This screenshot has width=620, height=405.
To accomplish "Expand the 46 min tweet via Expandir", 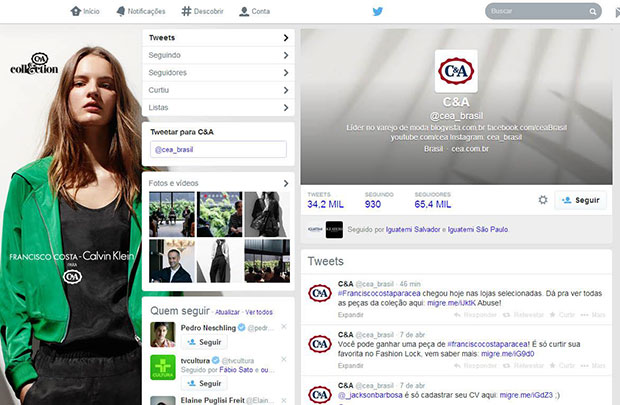I will 350,315.
